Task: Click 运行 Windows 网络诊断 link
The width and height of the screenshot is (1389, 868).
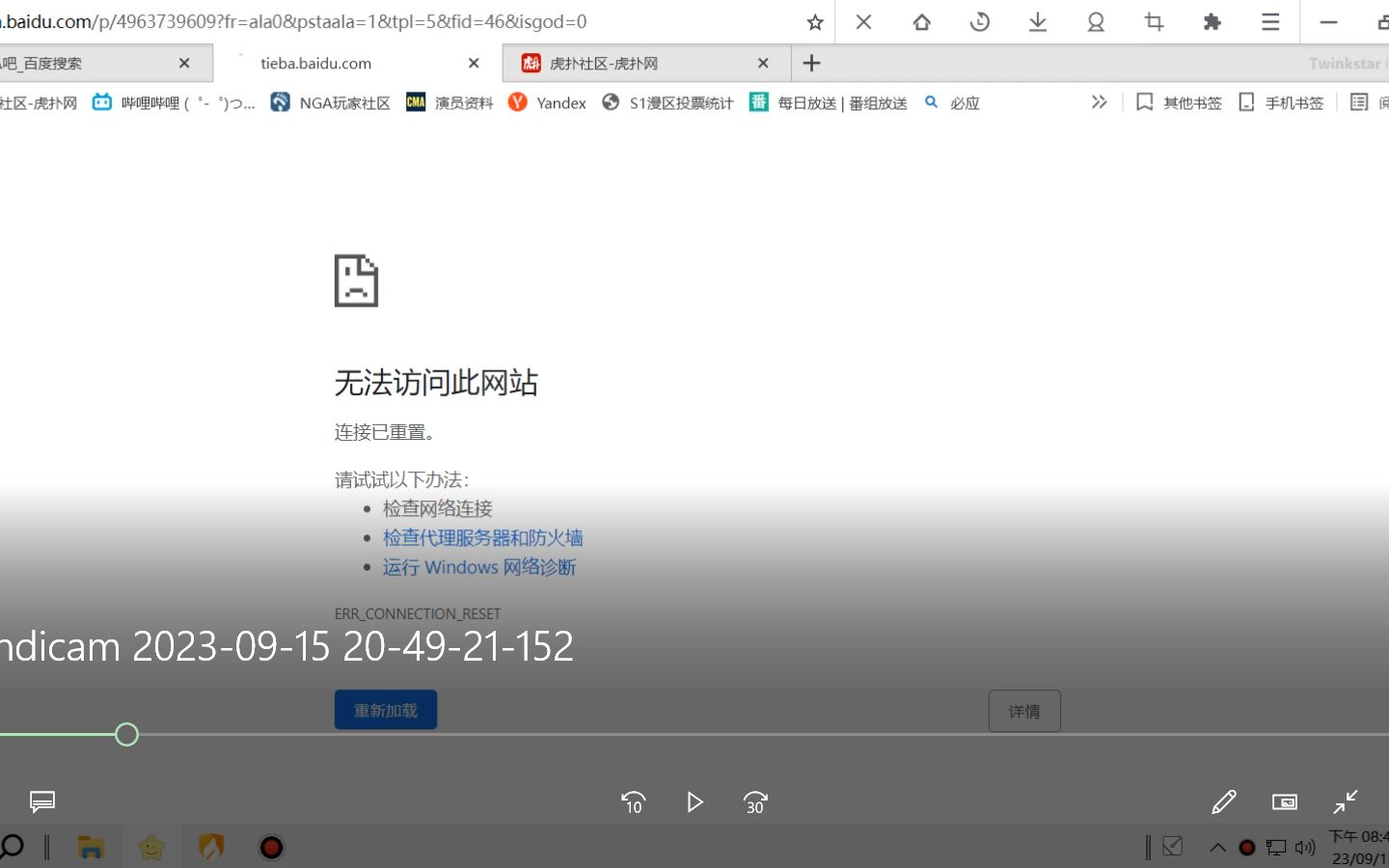Action: [478, 567]
